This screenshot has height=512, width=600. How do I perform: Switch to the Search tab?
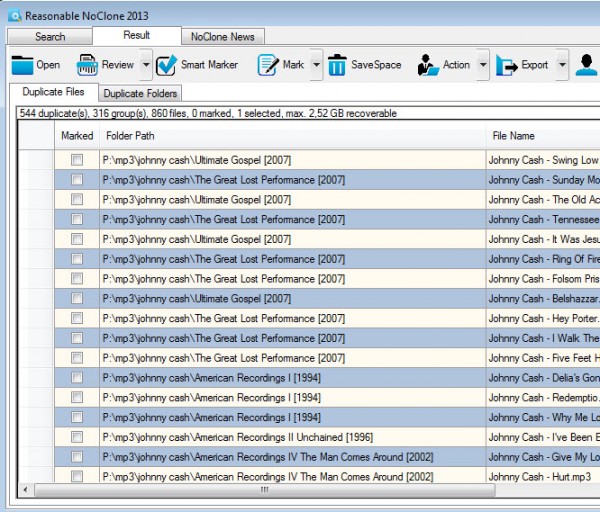[50, 37]
